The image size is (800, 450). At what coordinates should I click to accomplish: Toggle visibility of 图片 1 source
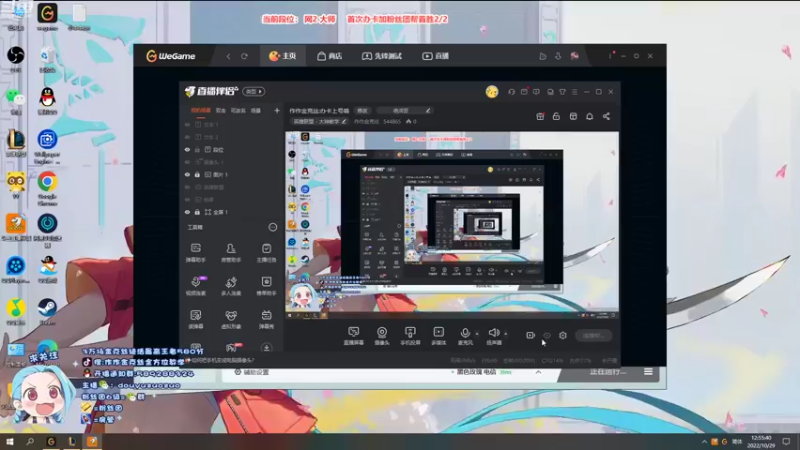tap(187, 174)
